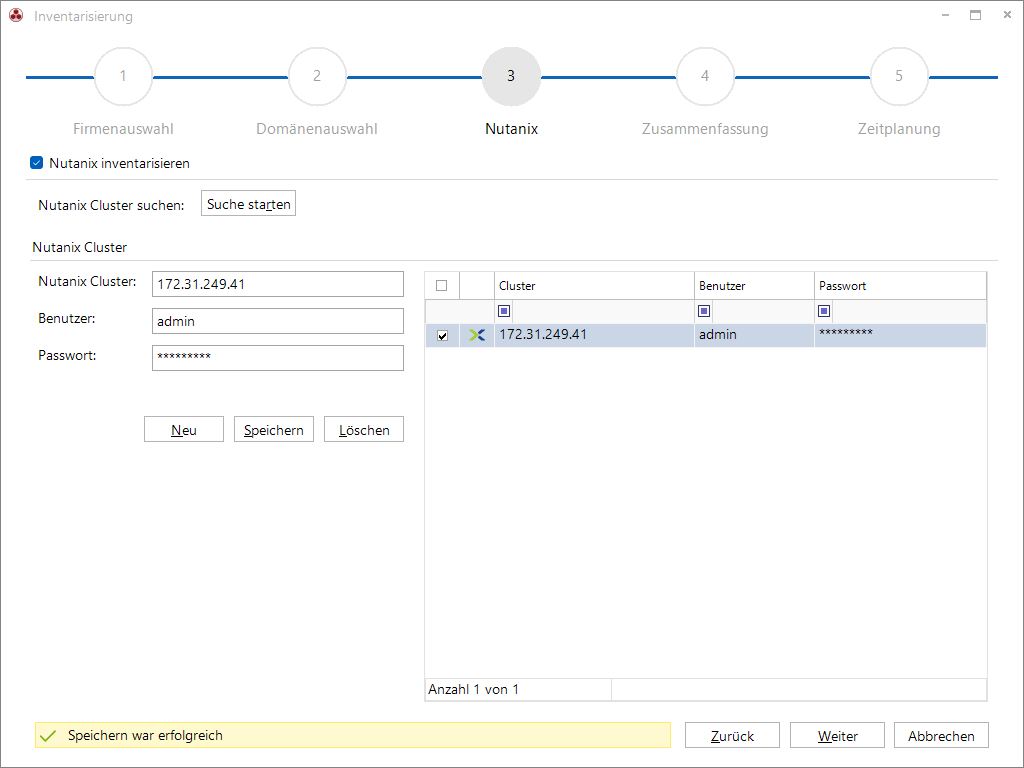Click the Inventarisierung app icon in title bar
This screenshot has width=1024, height=768.
pos(16,15)
